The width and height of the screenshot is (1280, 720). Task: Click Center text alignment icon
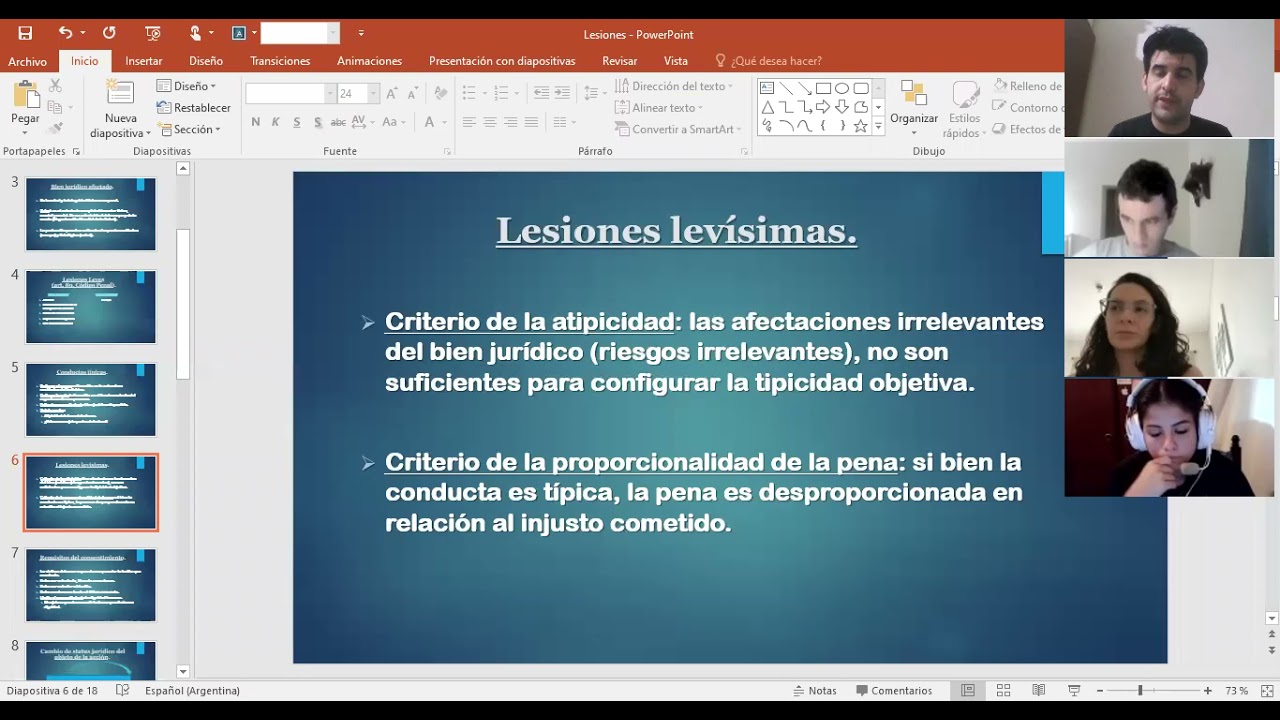[490, 122]
